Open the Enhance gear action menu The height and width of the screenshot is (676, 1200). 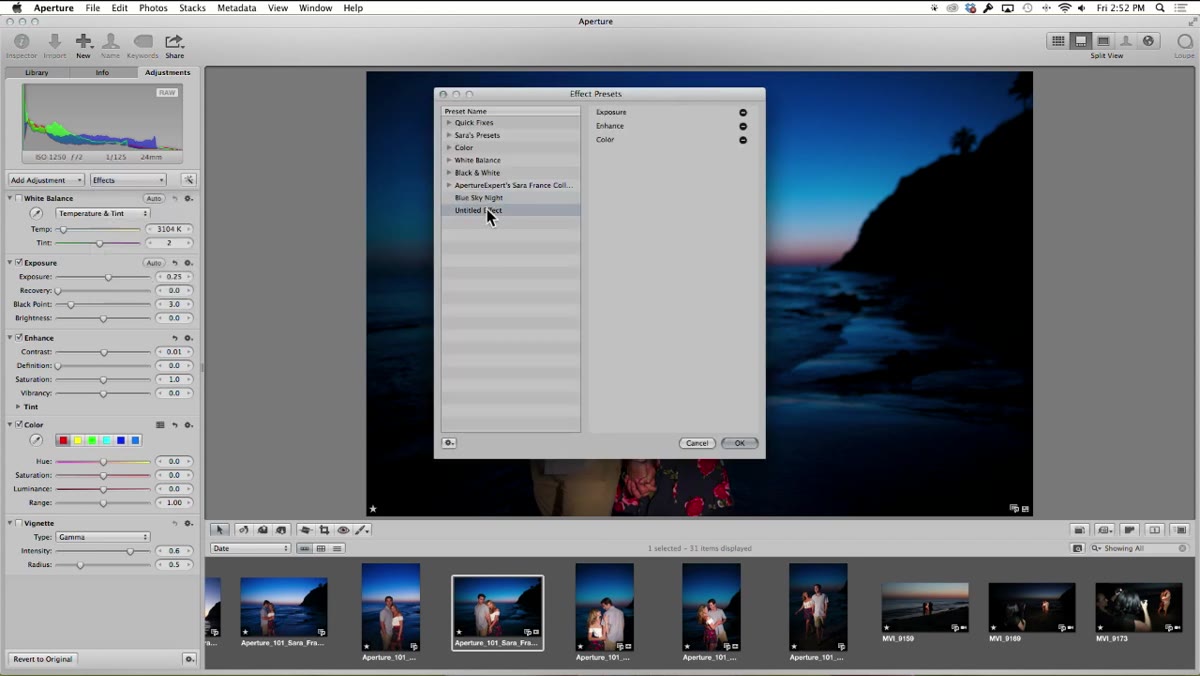point(188,338)
